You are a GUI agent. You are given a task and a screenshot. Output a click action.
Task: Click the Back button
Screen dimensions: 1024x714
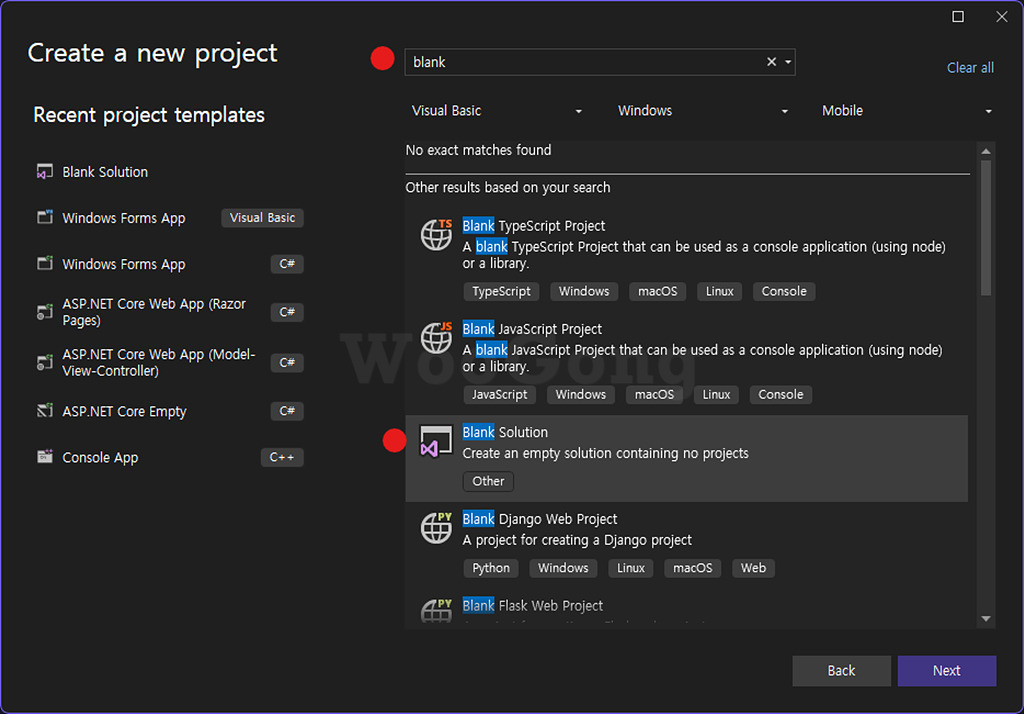point(841,670)
